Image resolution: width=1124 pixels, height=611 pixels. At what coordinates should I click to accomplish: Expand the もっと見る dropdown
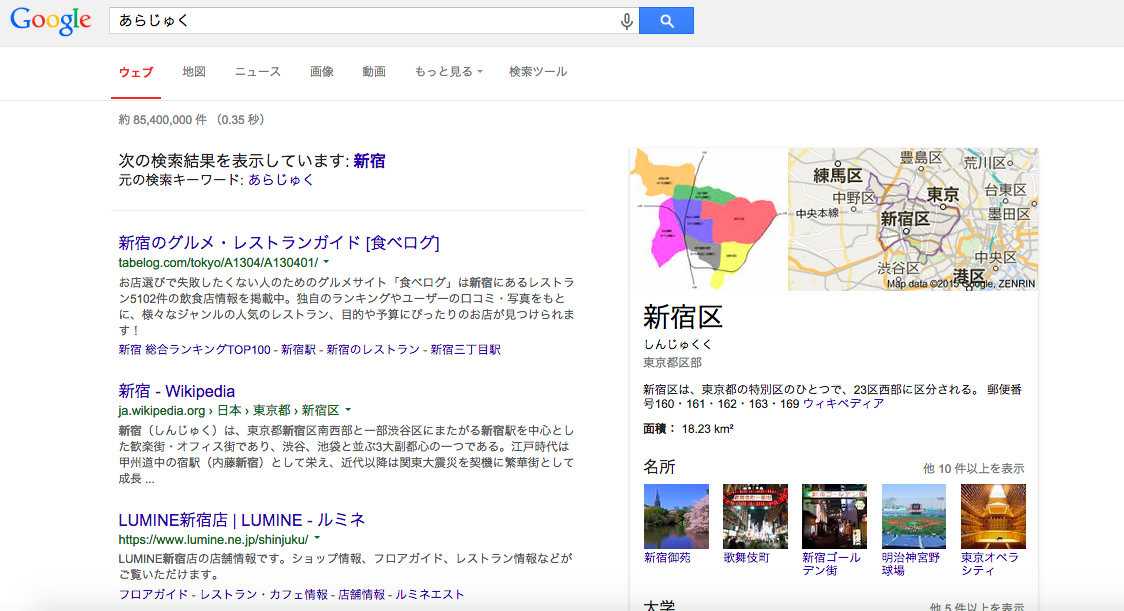tap(449, 72)
